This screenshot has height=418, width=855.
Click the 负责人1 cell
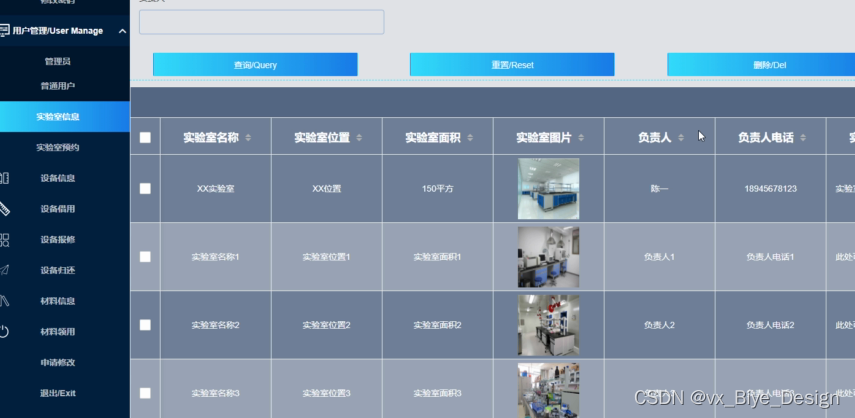(x=659, y=257)
